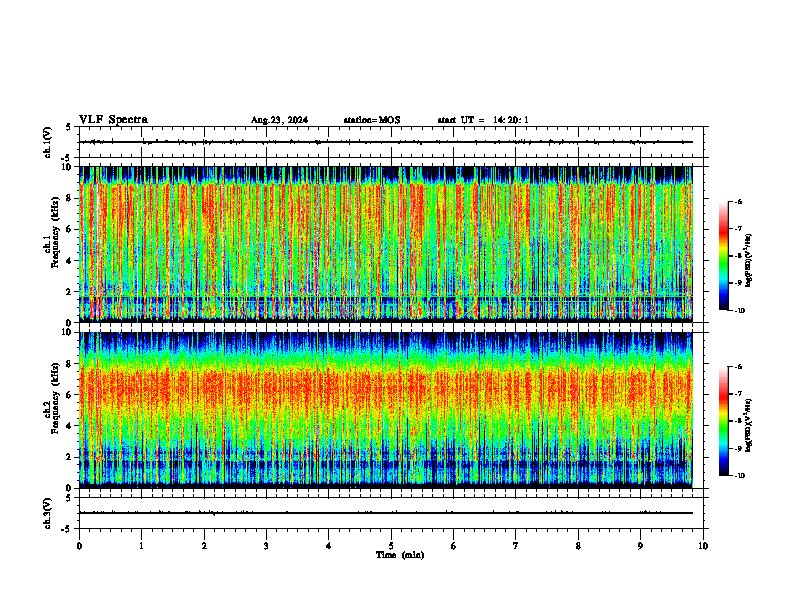Click the '-6' label on upper color scale
The image size is (792, 612).
click(738, 202)
